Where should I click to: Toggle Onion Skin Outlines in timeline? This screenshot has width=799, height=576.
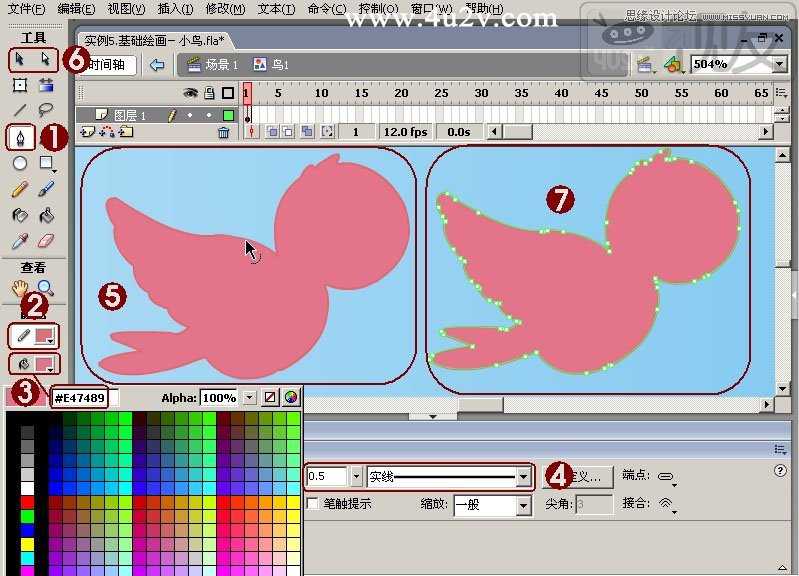pos(288,132)
